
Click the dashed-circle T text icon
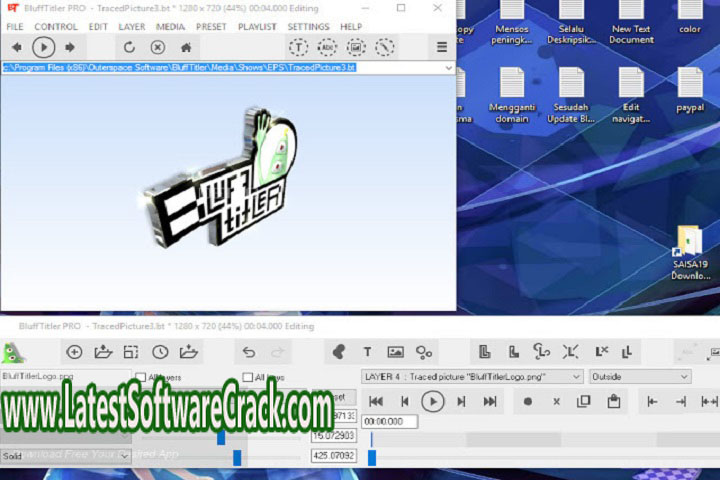pyautogui.click(x=298, y=47)
